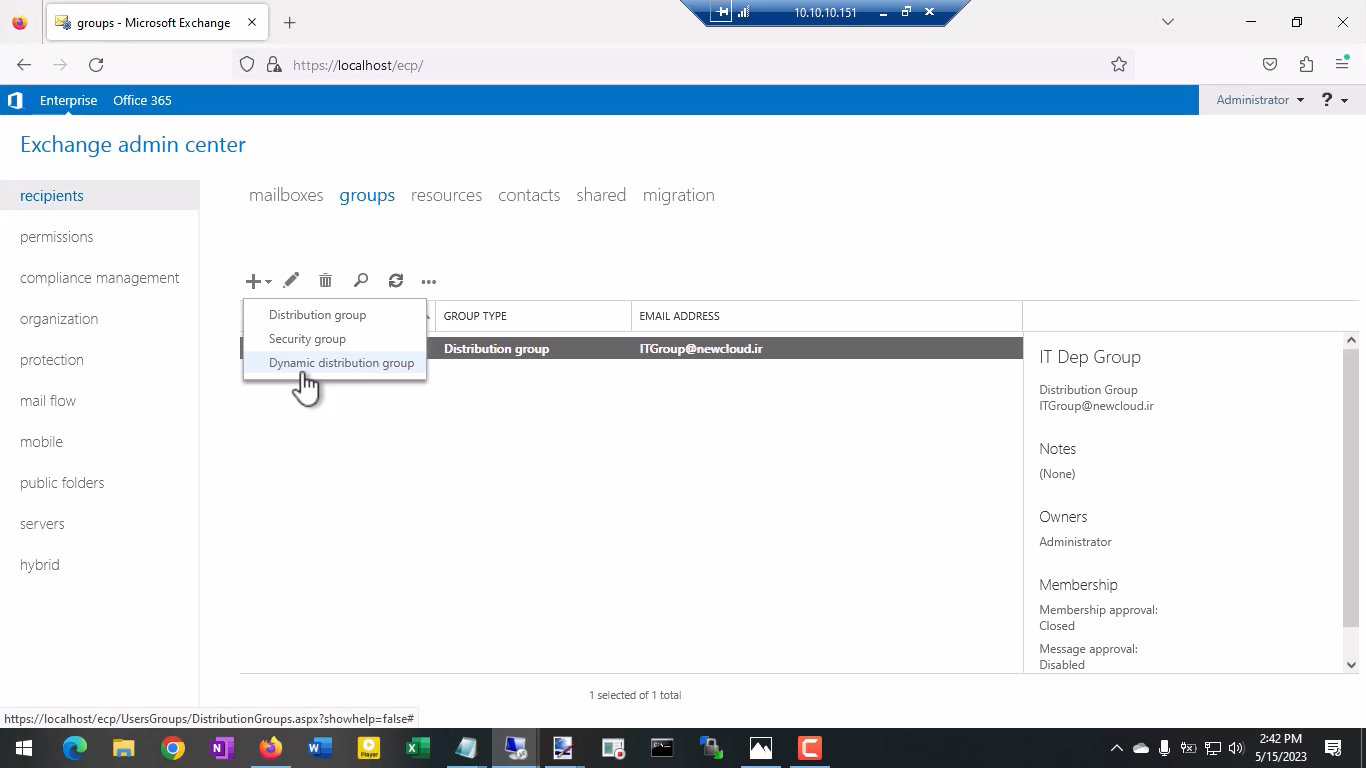
Task: Open Microsoft Word from taskbar
Action: tap(319, 748)
